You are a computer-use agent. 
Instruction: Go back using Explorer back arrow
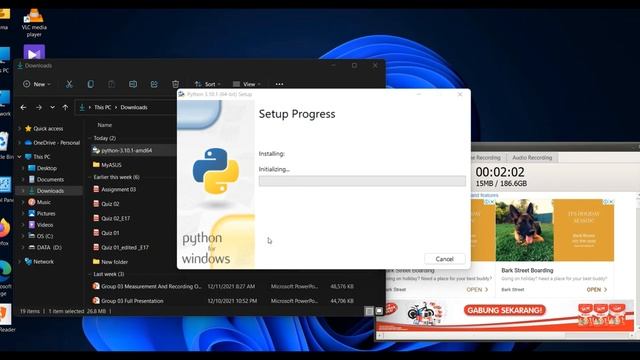click(23, 107)
